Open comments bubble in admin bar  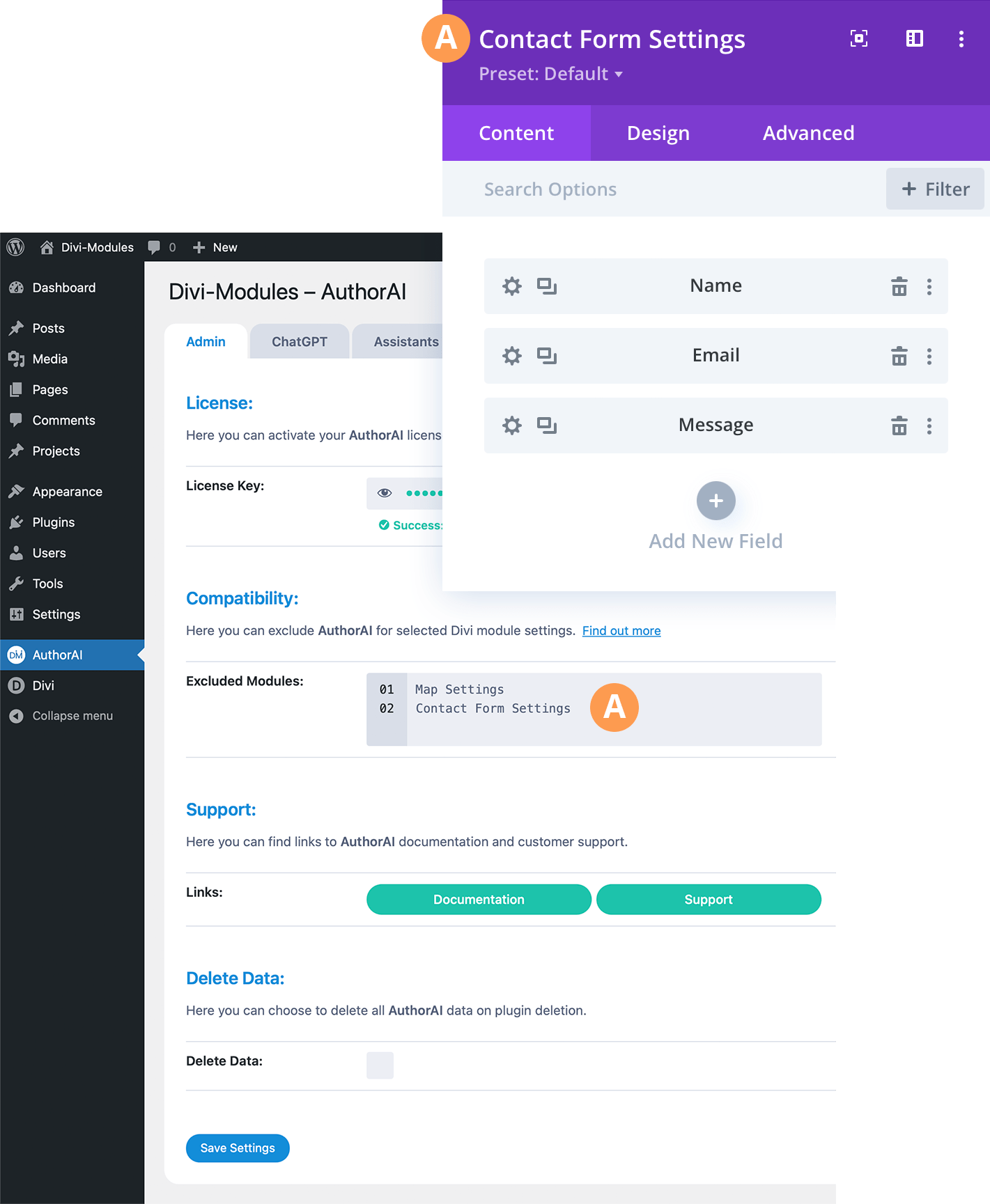(162, 247)
